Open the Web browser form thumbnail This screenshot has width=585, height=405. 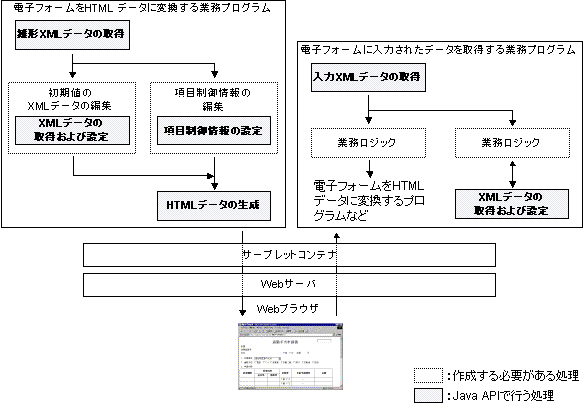click(x=290, y=357)
